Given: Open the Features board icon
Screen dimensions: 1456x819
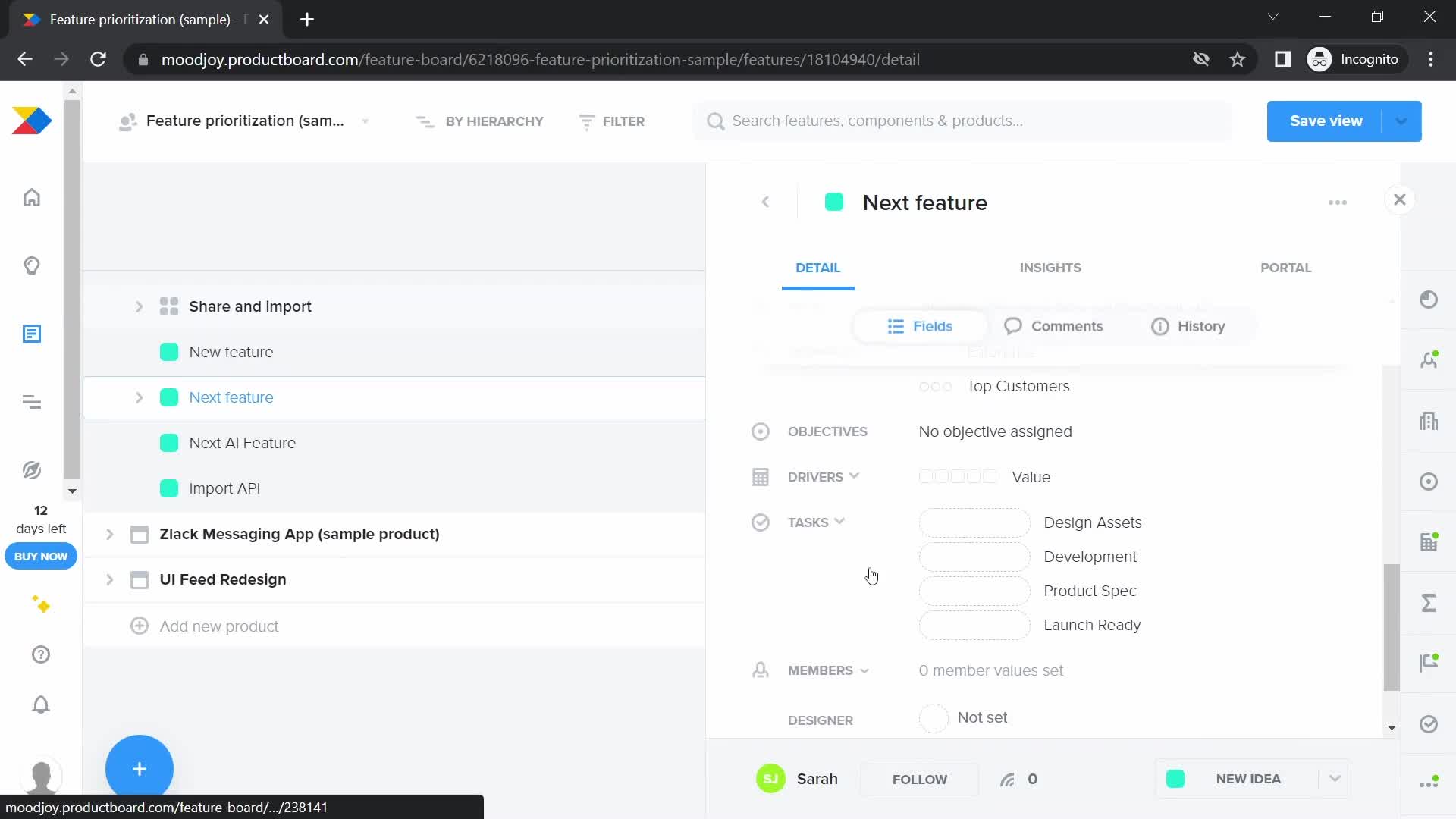Looking at the screenshot, I should pyautogui.click(x=32, y=334).
